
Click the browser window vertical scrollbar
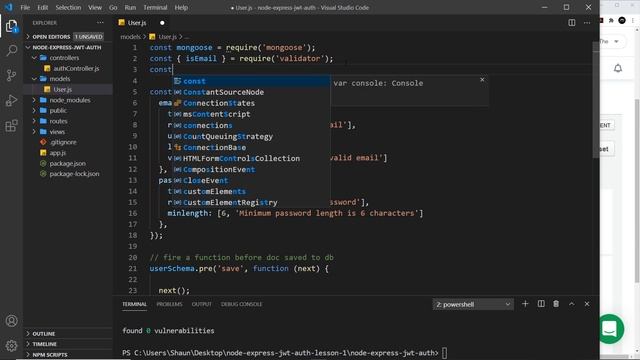[x=637, y=192]
